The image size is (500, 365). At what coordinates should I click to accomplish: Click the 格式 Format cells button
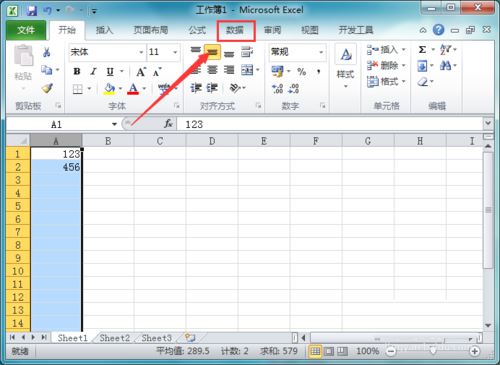(x=386, y=81)
